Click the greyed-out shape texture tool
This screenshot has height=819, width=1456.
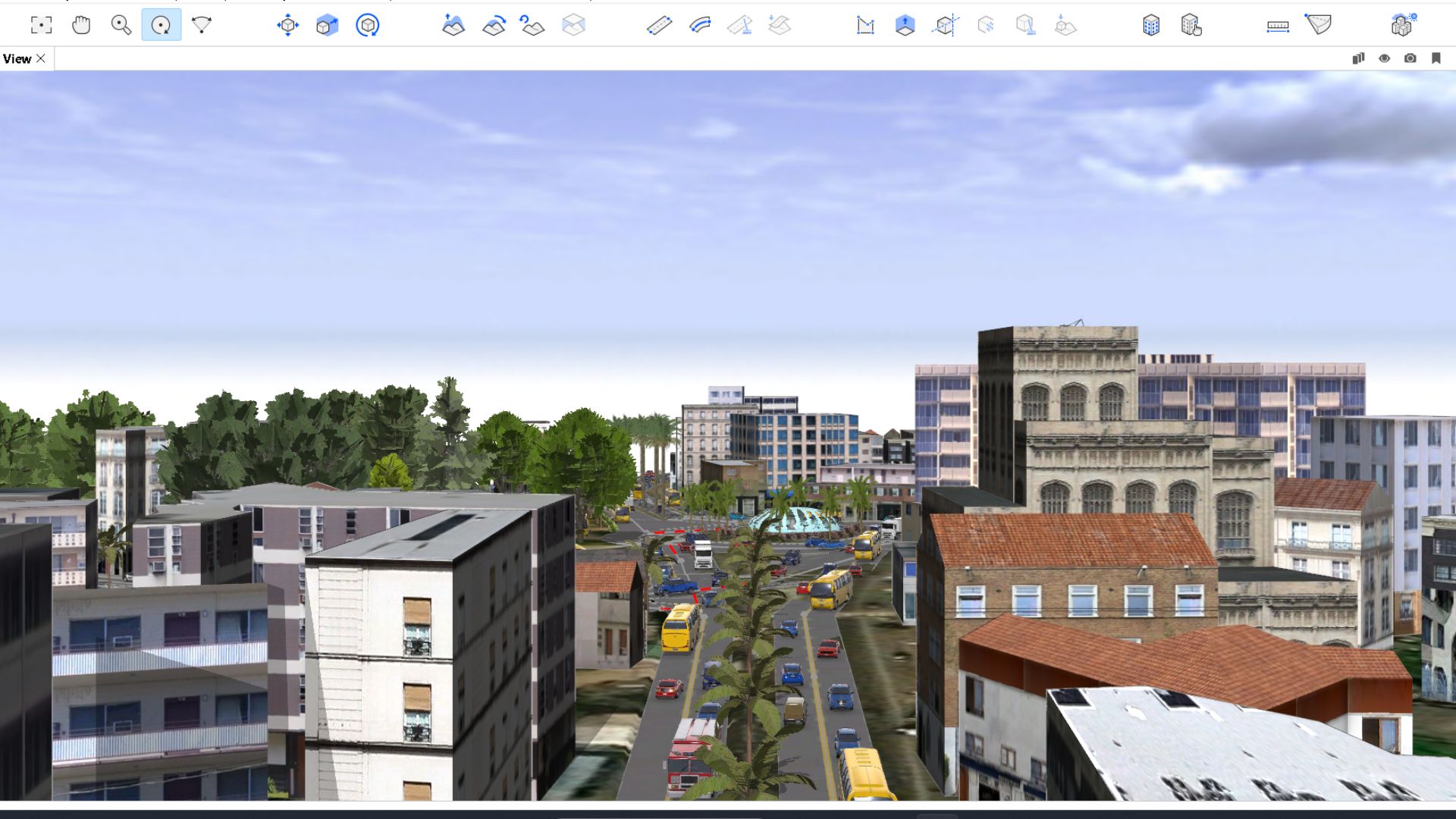(986, 25)
